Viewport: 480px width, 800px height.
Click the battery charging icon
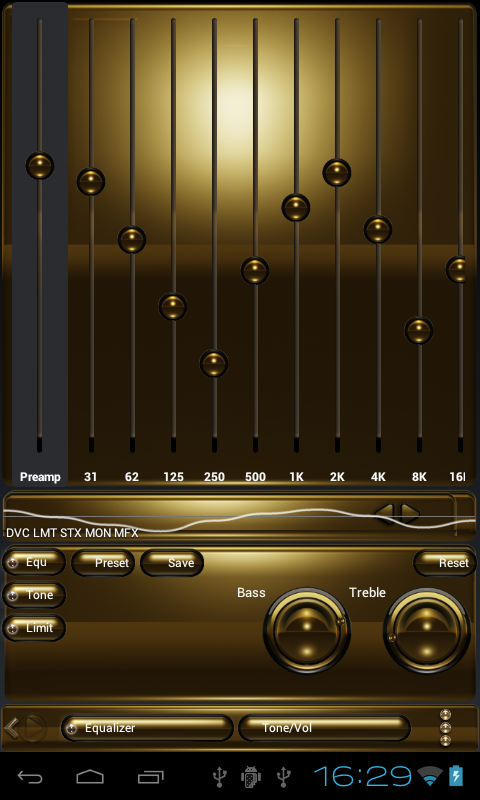[x=456, y=776]
